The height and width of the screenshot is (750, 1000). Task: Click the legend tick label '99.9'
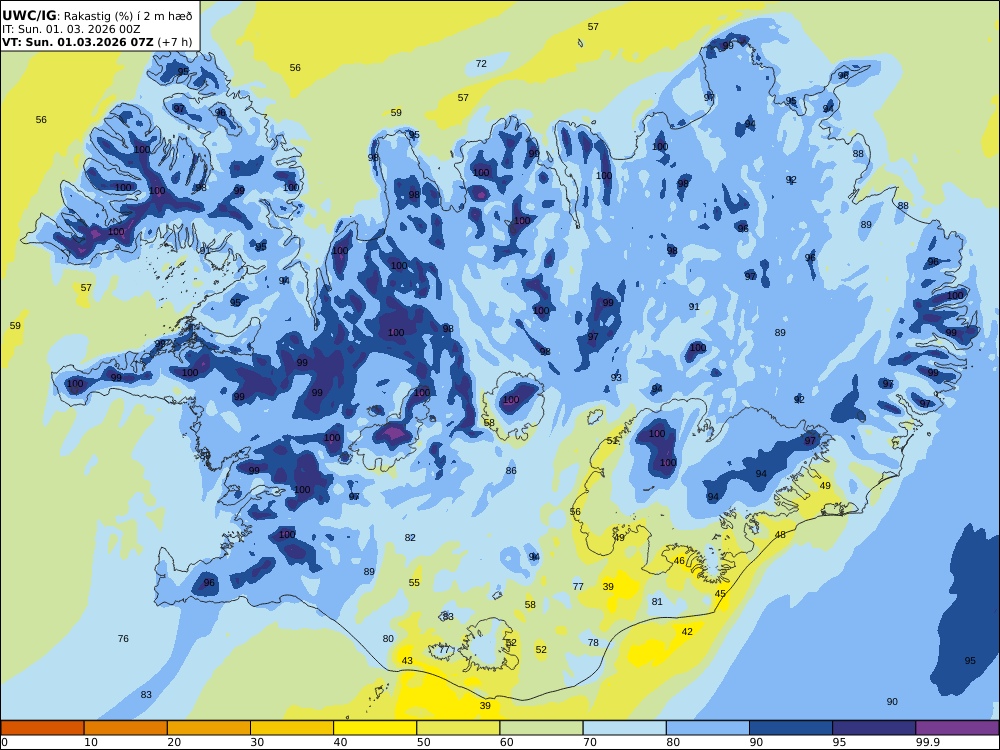click(x=927, y=742)
